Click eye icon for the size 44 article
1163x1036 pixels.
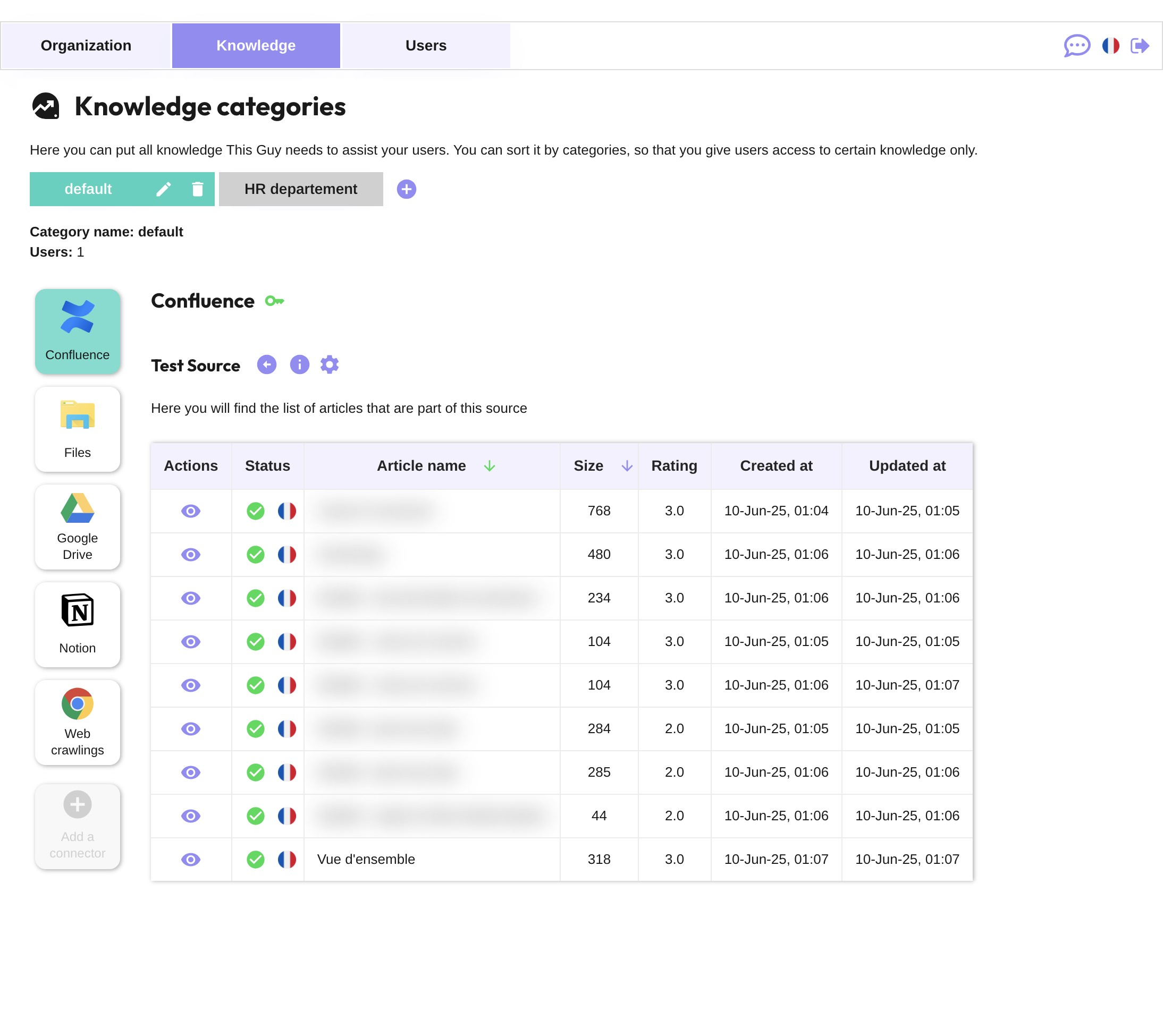pyautogui.click(x=191, y=816)
